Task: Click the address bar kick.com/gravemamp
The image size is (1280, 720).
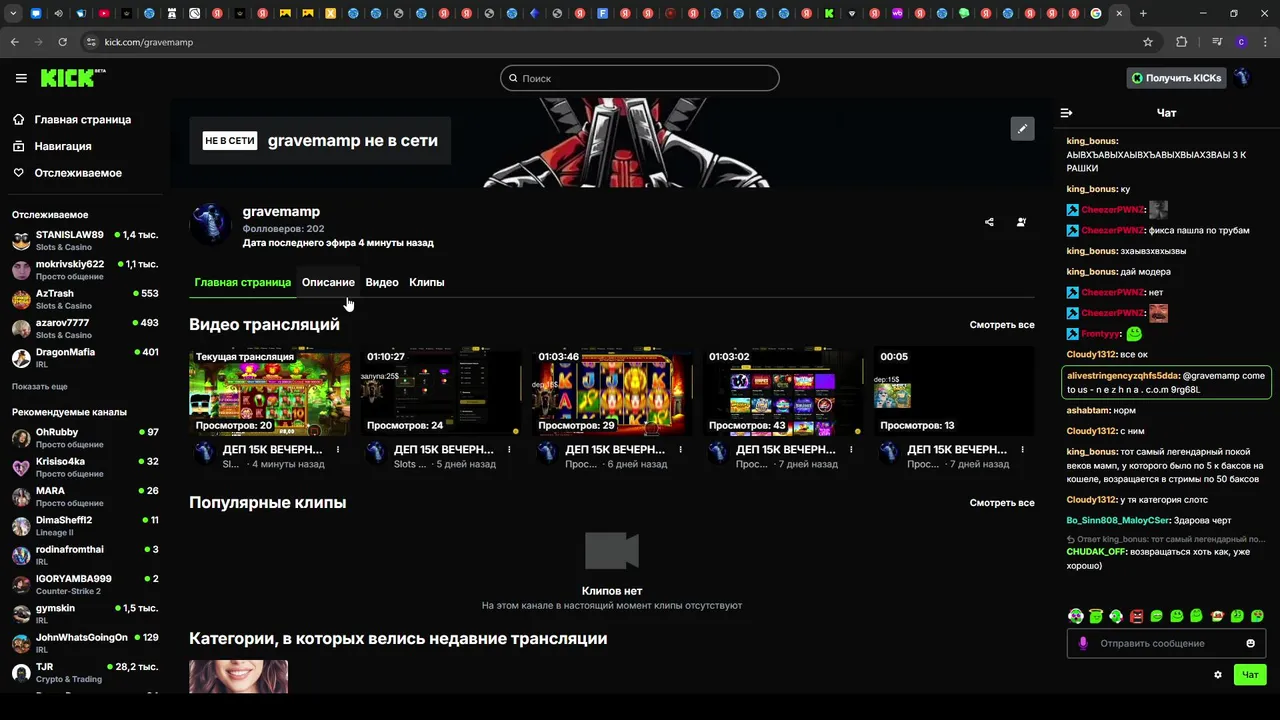Action: [149, 42]
